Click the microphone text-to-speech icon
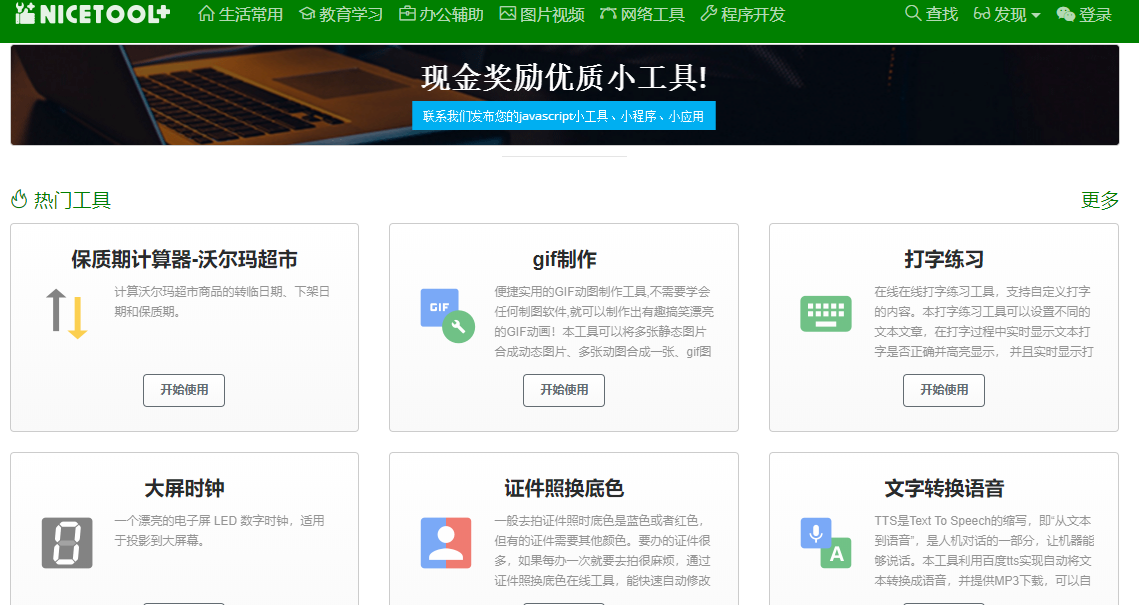Viewport: 1139px width, 605px height. click(826, 543)
